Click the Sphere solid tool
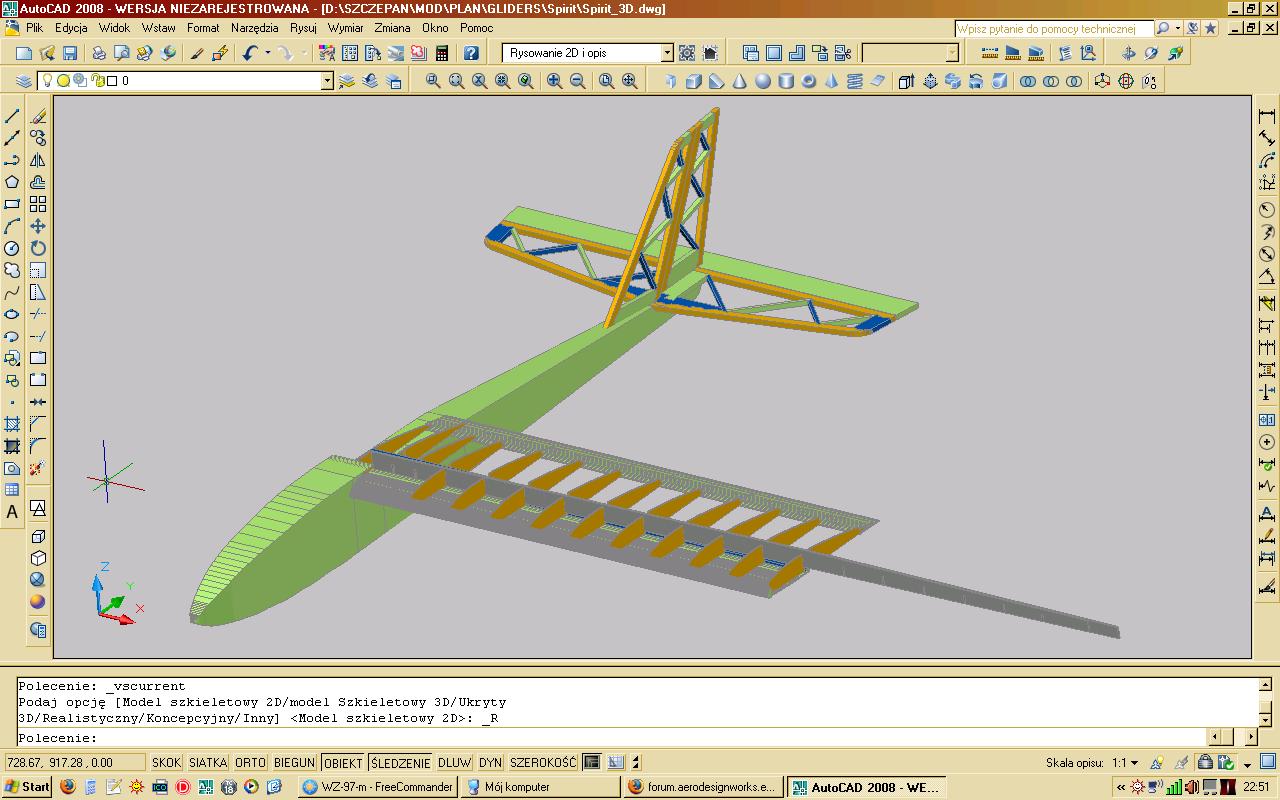The width and height of the screenshot is (1280, 800). click(763, 81)
